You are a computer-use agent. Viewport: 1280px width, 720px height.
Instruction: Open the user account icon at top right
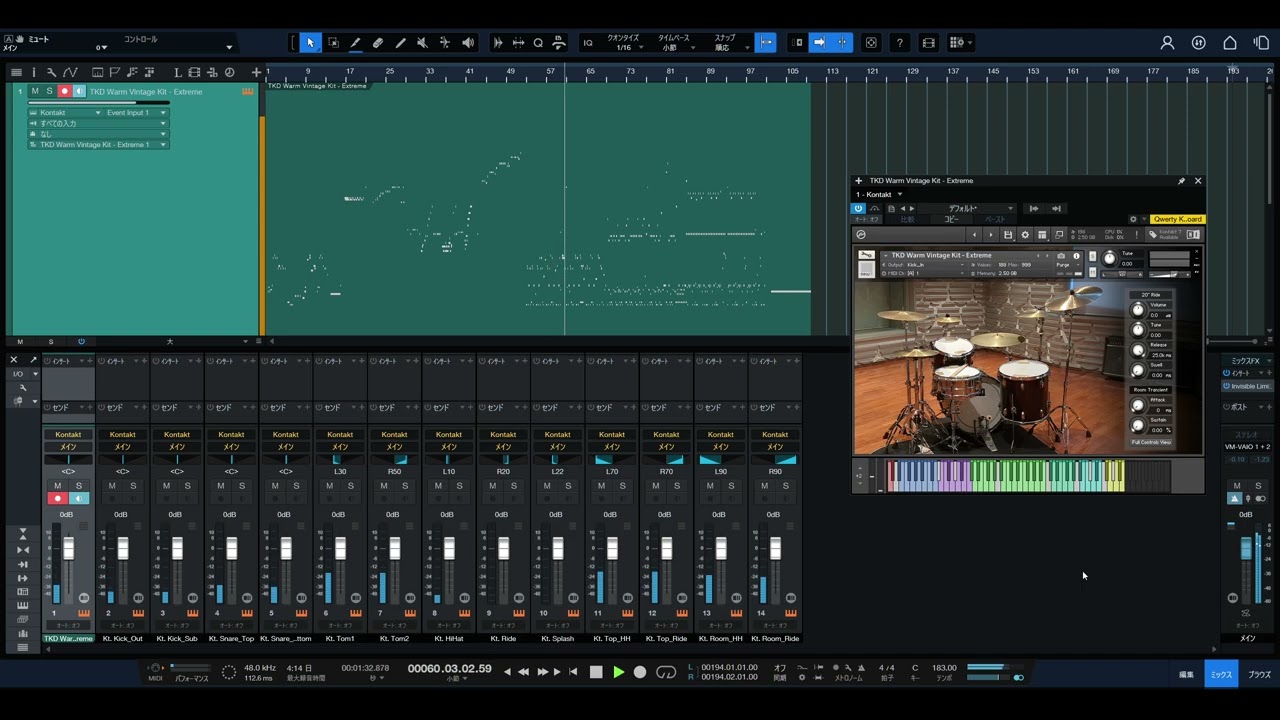tap(1167, 43)
